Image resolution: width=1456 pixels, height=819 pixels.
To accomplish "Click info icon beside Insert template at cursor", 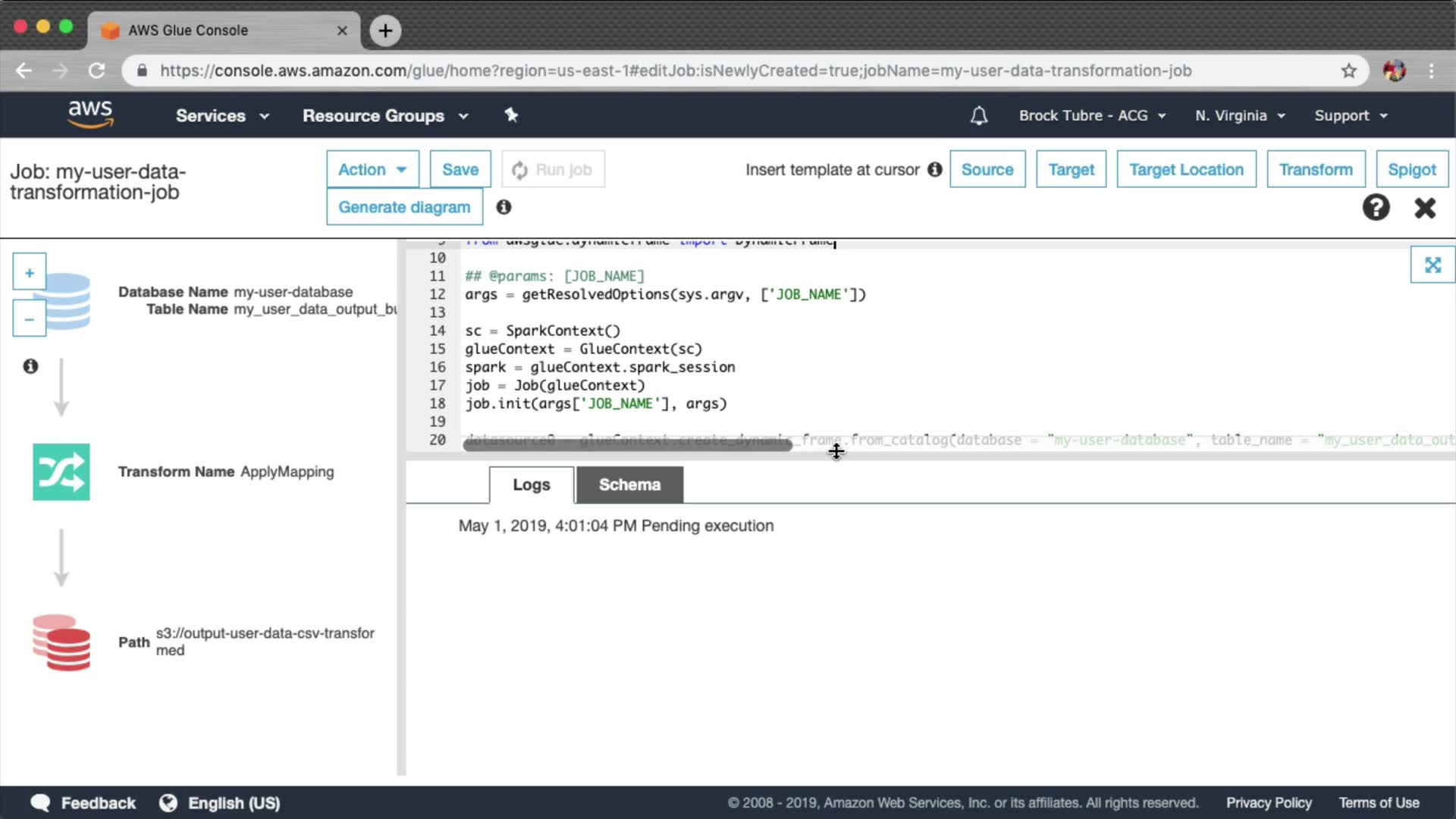I will (934, 169).
